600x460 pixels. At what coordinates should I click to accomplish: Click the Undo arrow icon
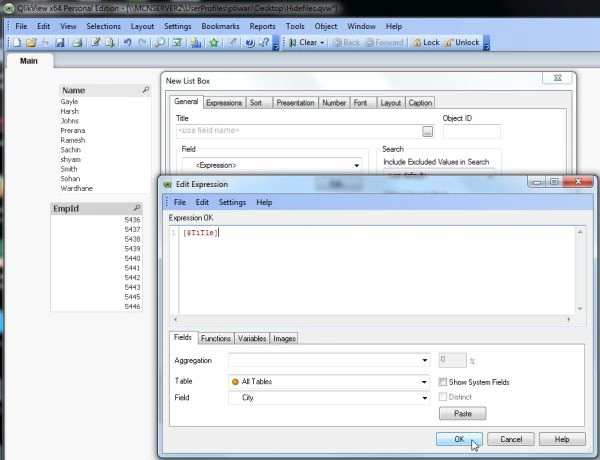pyautogui.click(x=127, y=42)
